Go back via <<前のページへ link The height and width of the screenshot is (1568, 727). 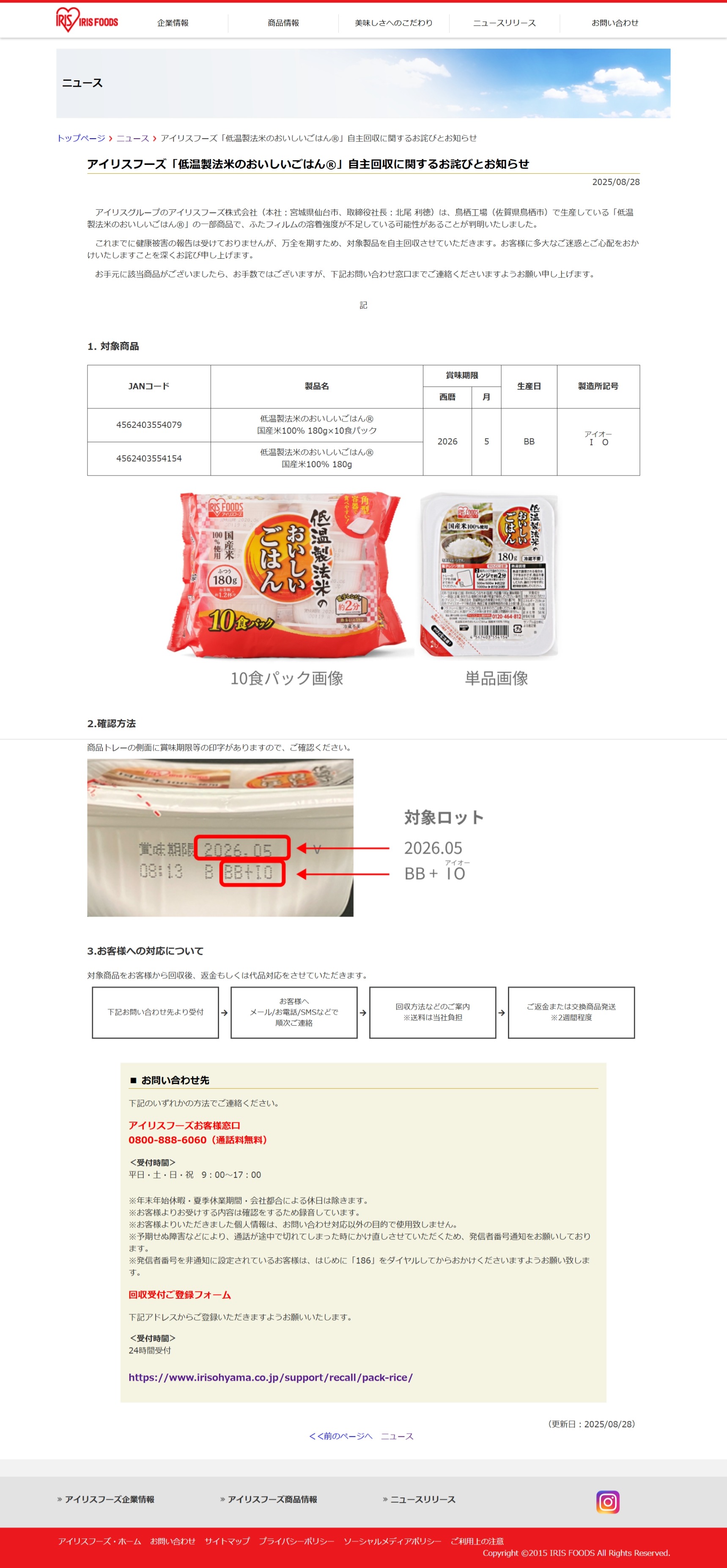[340, 1436]
